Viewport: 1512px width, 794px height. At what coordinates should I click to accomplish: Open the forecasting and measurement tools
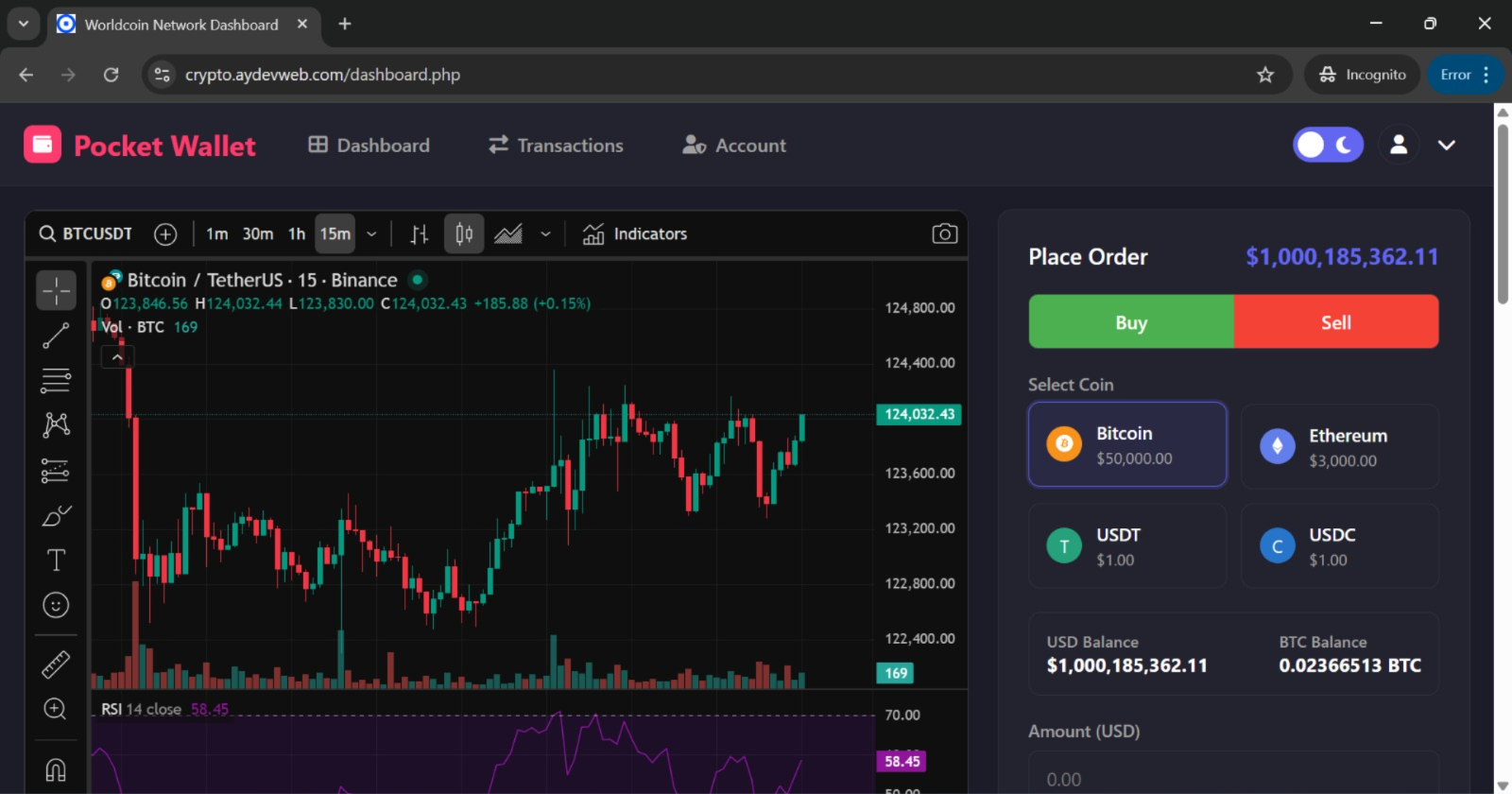tap(56, 470)
